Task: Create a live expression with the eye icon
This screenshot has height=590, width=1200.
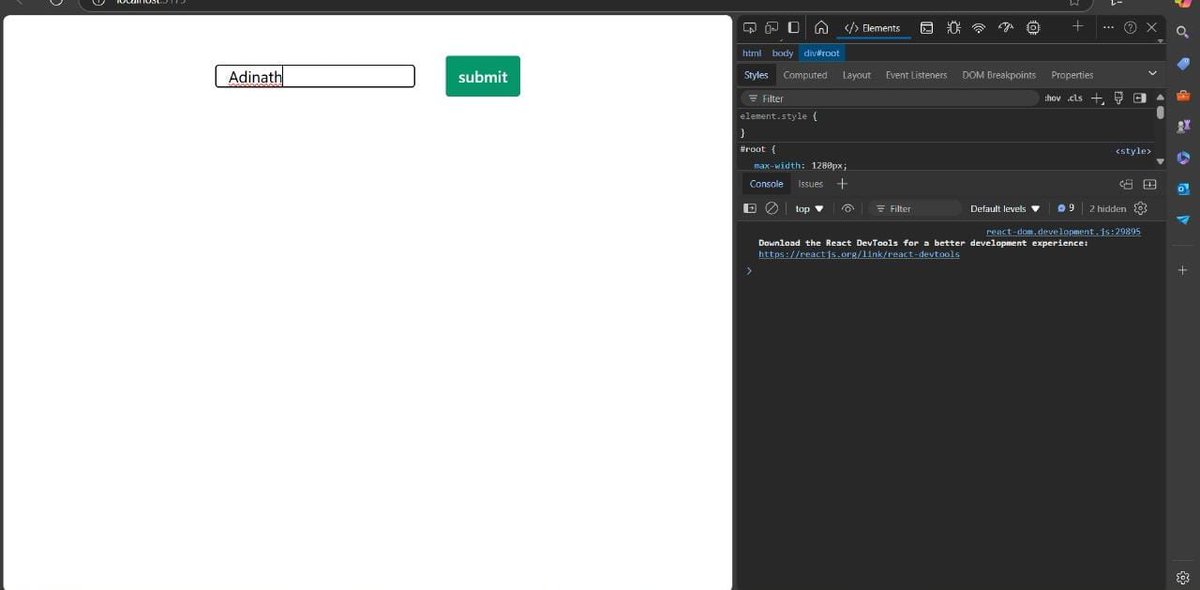Action: click(x=848, y=208)
